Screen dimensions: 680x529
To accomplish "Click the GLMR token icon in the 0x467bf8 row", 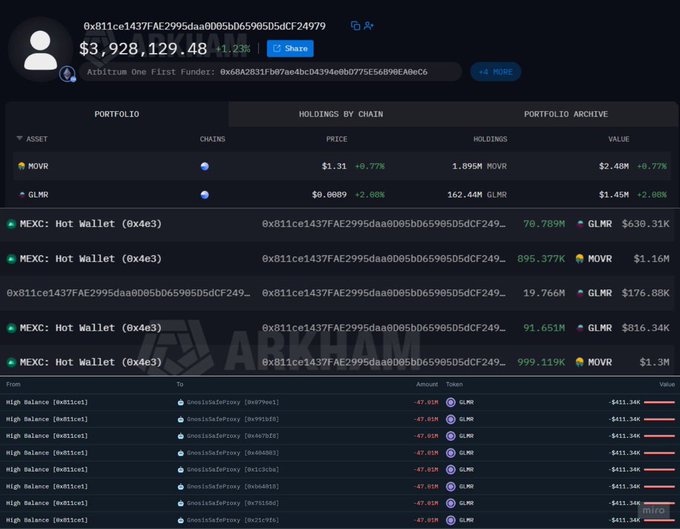I will (x=451, y=436).
